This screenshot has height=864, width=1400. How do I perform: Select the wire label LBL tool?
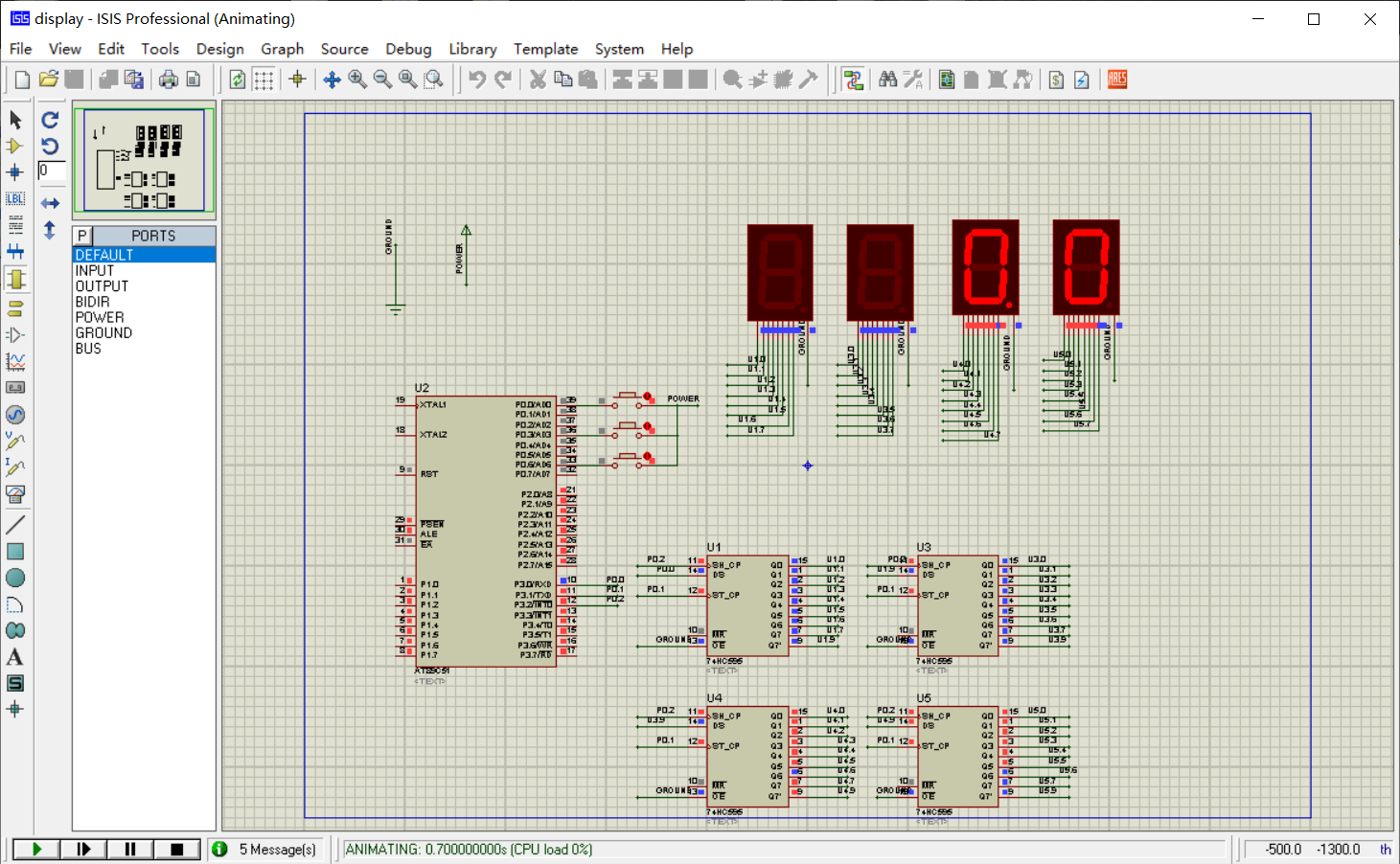15,198
